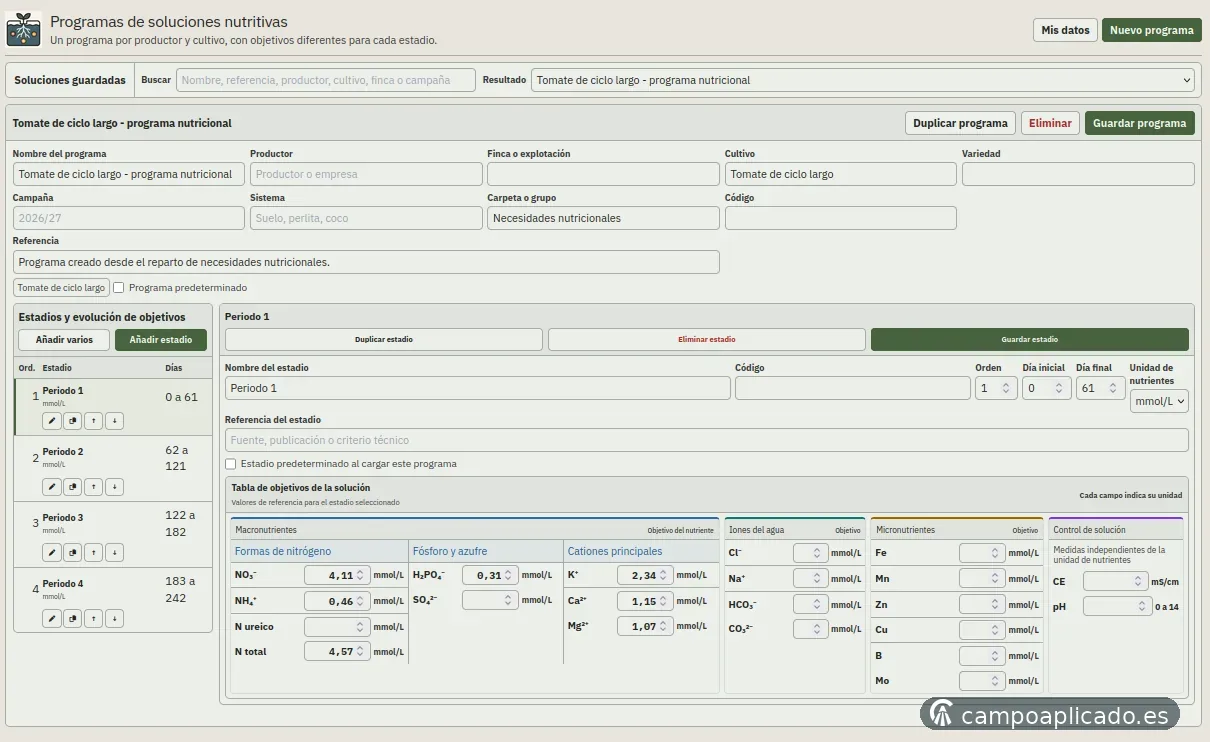Move Periodo 1 up with arrow icon
Image resolution: width=1210 pixels, height=742 pixels.
pos(94,421)
